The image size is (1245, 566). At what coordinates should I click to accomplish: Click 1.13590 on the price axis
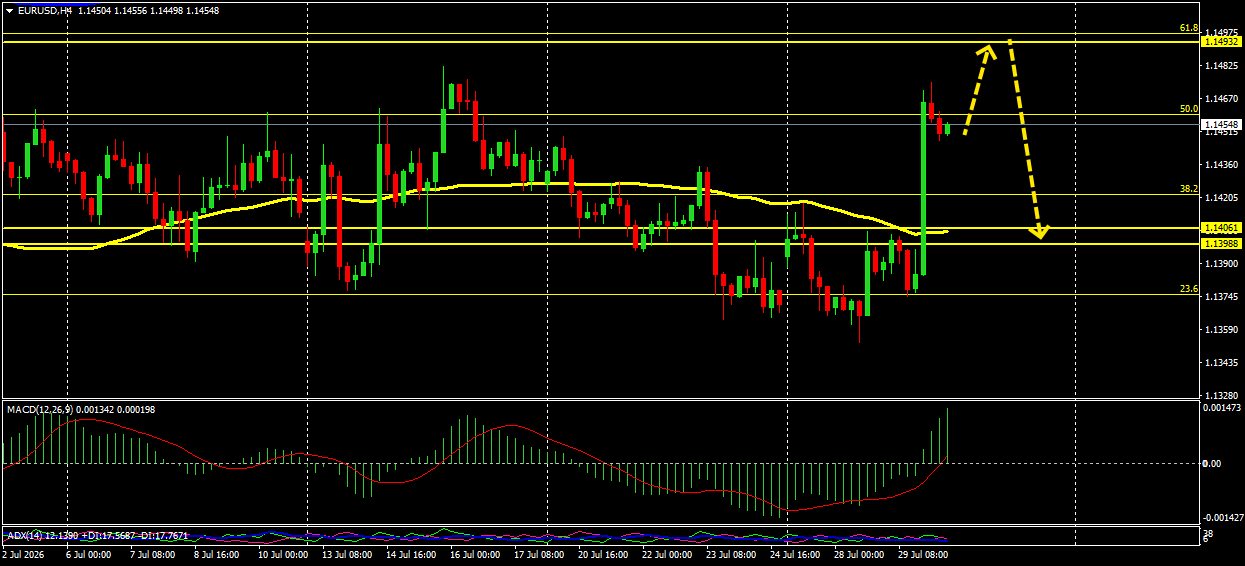click(1222, 330)
